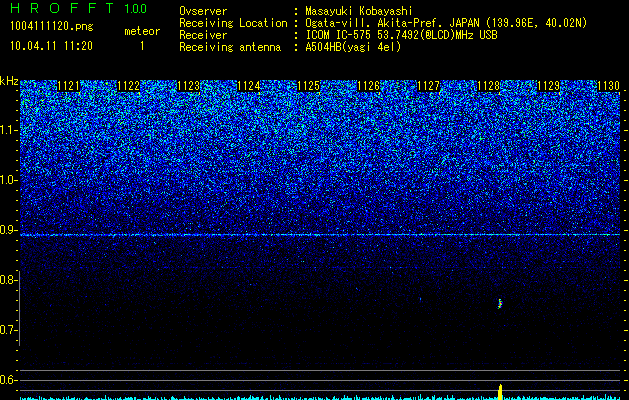This screenshot has height=400, width=629.
Task: Click the Receiving antenna label
Action: coord(230,47)
